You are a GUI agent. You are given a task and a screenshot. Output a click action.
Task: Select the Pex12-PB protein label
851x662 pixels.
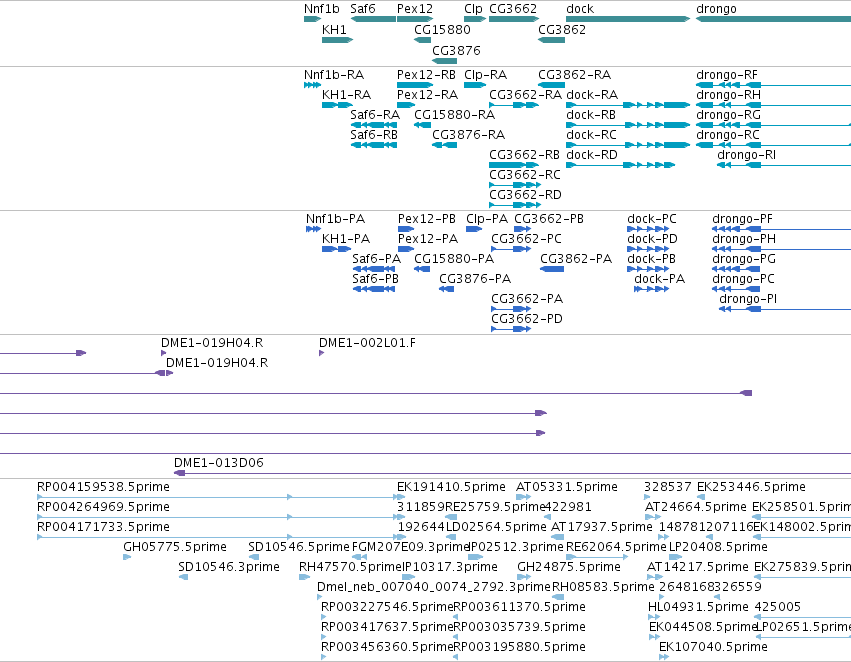427,219
